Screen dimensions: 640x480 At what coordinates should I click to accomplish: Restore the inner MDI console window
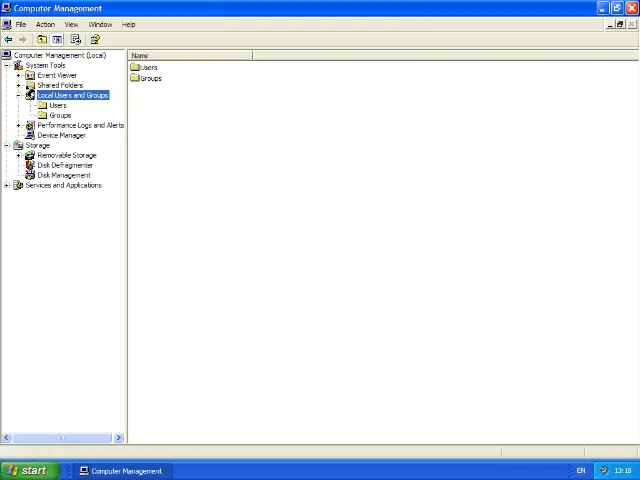620,24
